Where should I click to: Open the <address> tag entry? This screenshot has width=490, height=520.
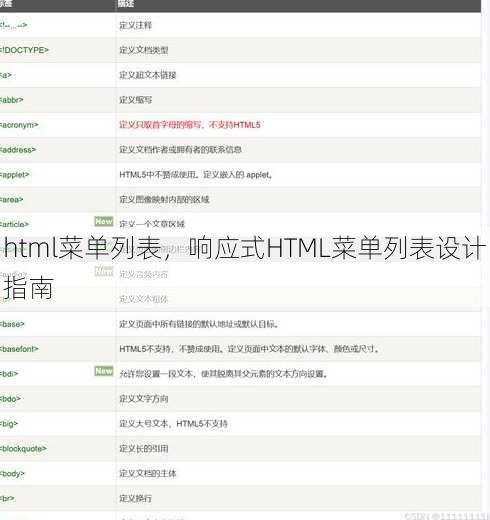click(x=18, y=150)
